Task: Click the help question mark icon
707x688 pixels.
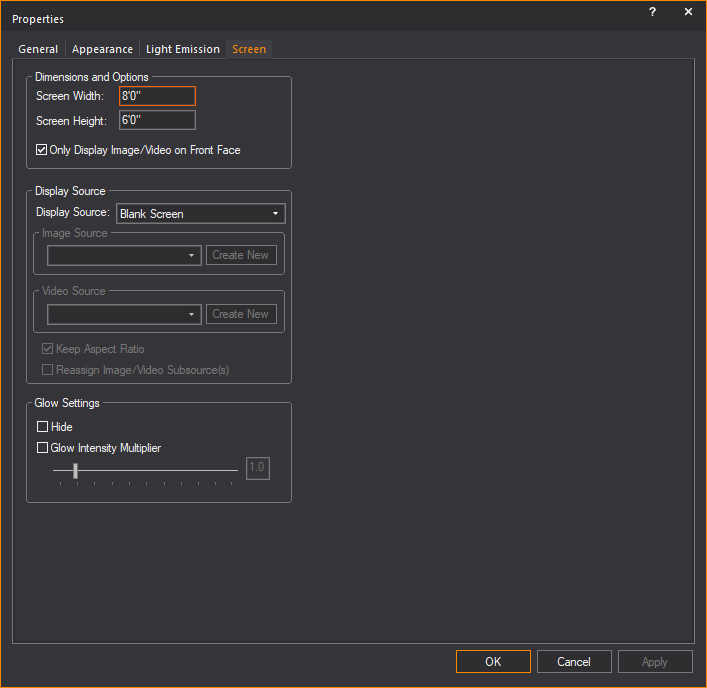Action: 652,13
